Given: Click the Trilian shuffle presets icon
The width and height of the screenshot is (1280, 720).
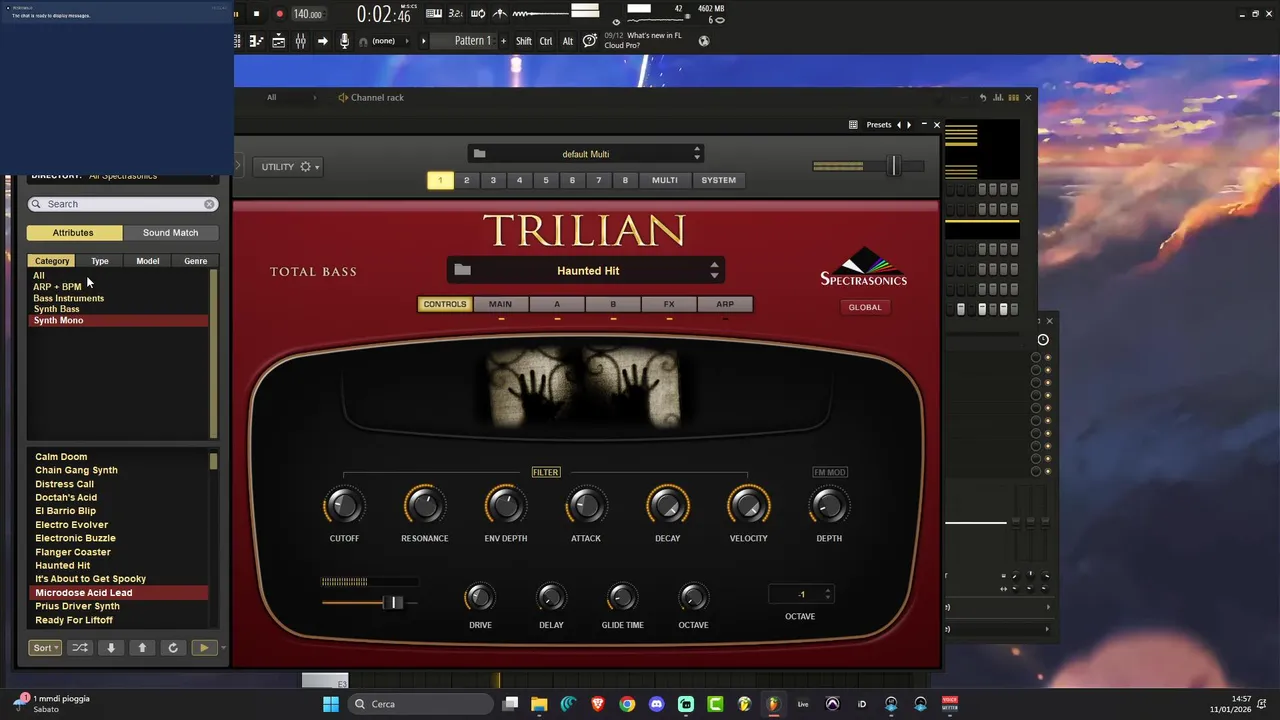Looking at the screenshot, I should click(x=80, y=647).
